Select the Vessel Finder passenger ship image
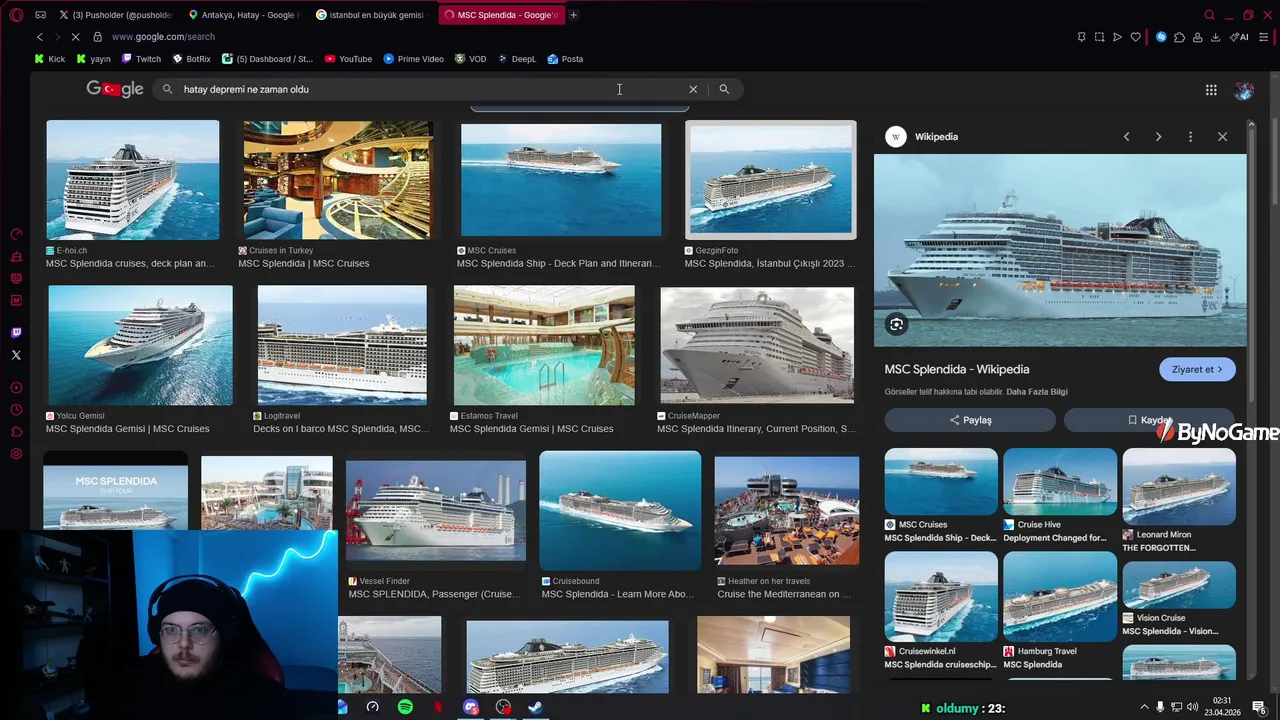Image resolution: width=1280 pixels, height=720 pixels. pyautogui.click(x=436, y=511)
